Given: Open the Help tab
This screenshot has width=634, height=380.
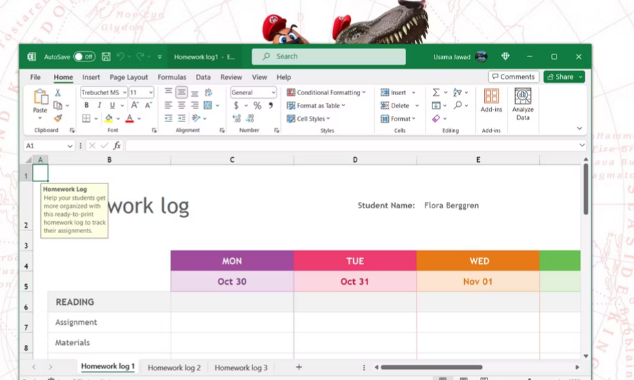Looking at the screenshot, I should coord(283,77).
